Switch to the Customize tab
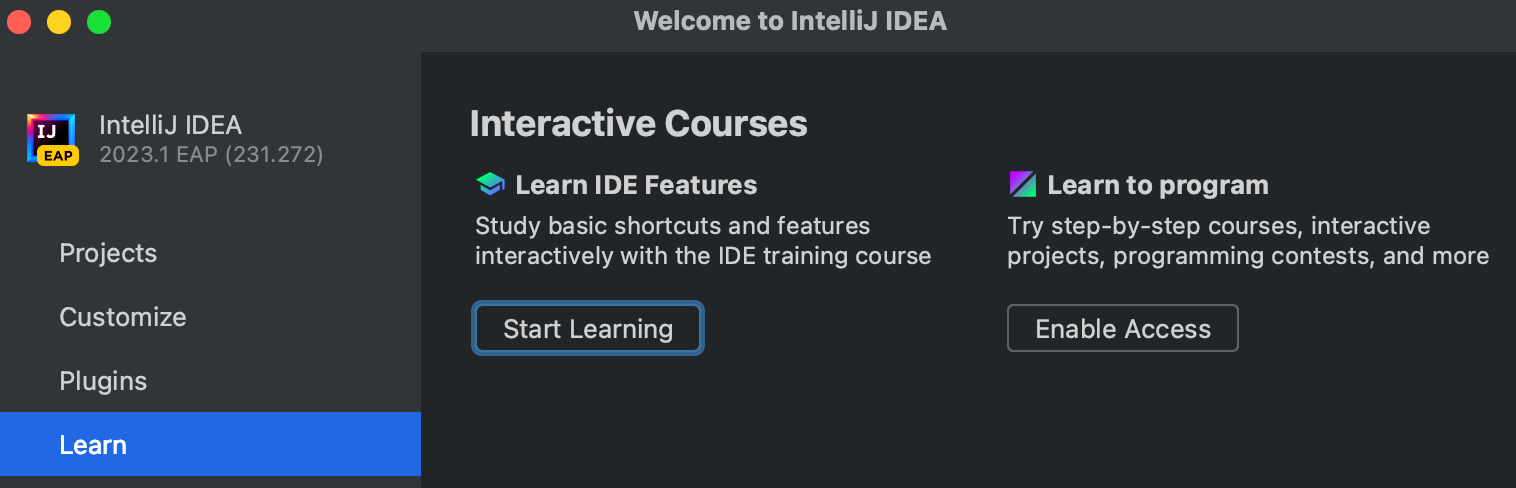Image resolution: width=1516 pixels, height=488 pixels. tap(123, 317)
